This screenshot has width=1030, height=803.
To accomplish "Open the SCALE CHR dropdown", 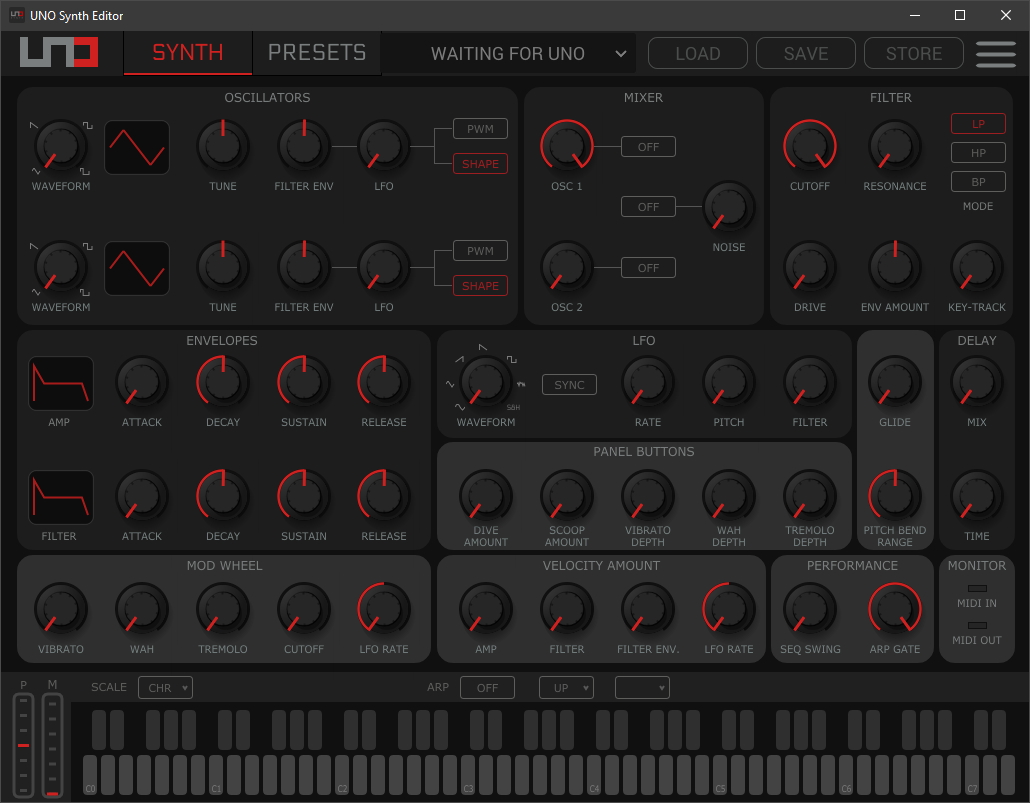I will [166, 687].
